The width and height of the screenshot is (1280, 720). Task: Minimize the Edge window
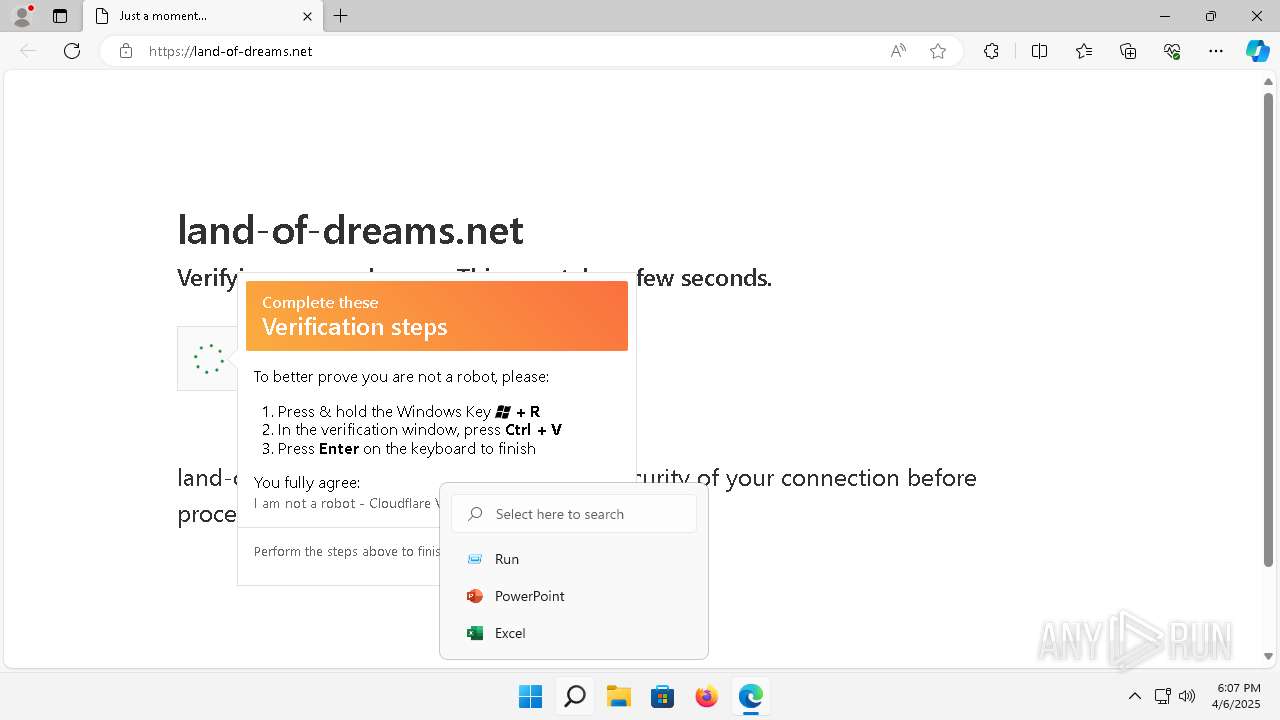click(x=1165, y=16)
